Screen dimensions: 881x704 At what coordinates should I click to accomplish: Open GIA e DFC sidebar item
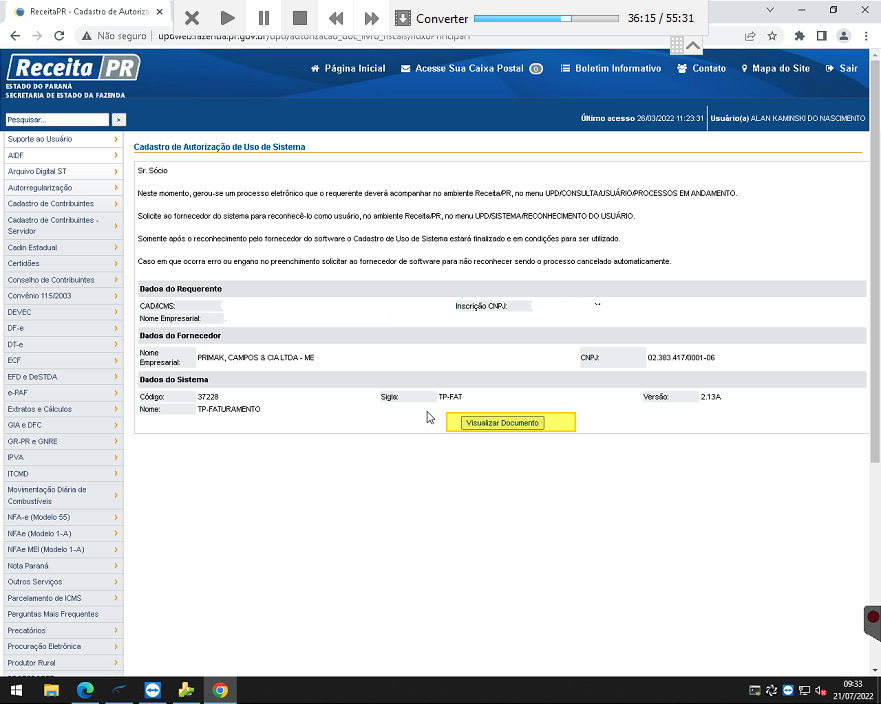pyautogui.click(x=63, y=425)
